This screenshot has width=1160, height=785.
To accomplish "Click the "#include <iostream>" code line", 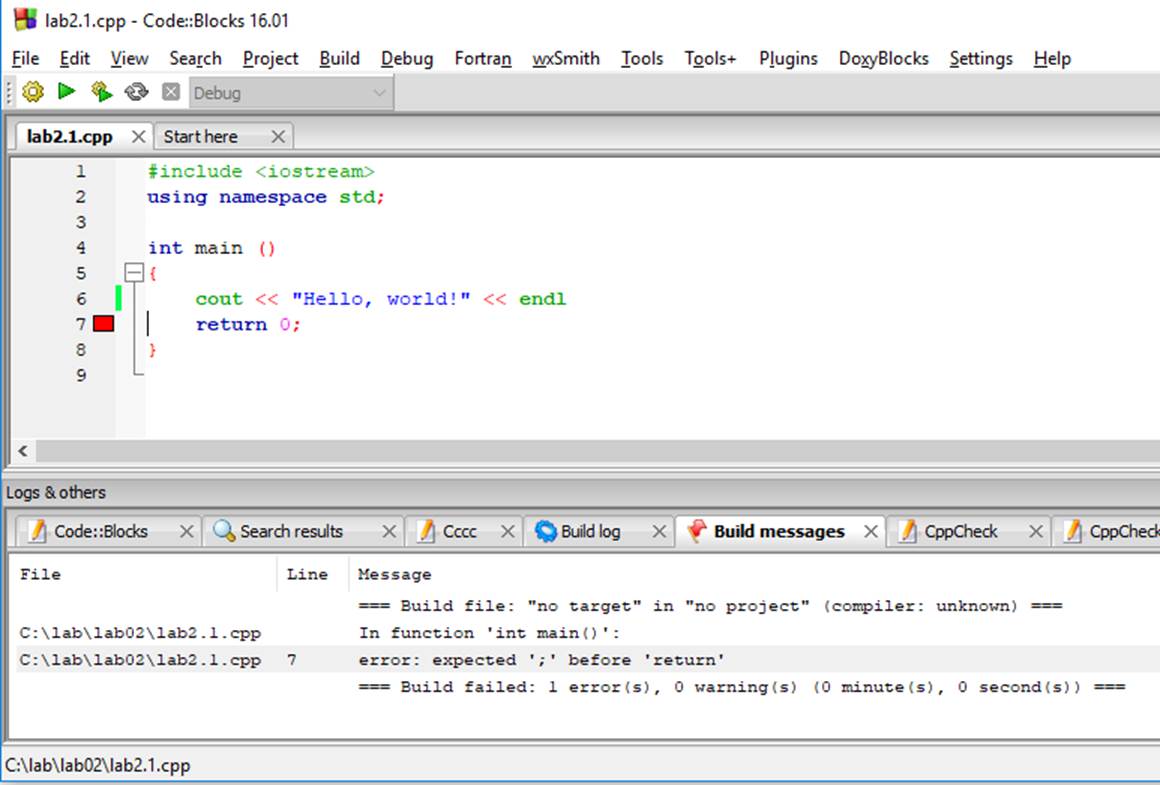I will [x=261, y=172].
